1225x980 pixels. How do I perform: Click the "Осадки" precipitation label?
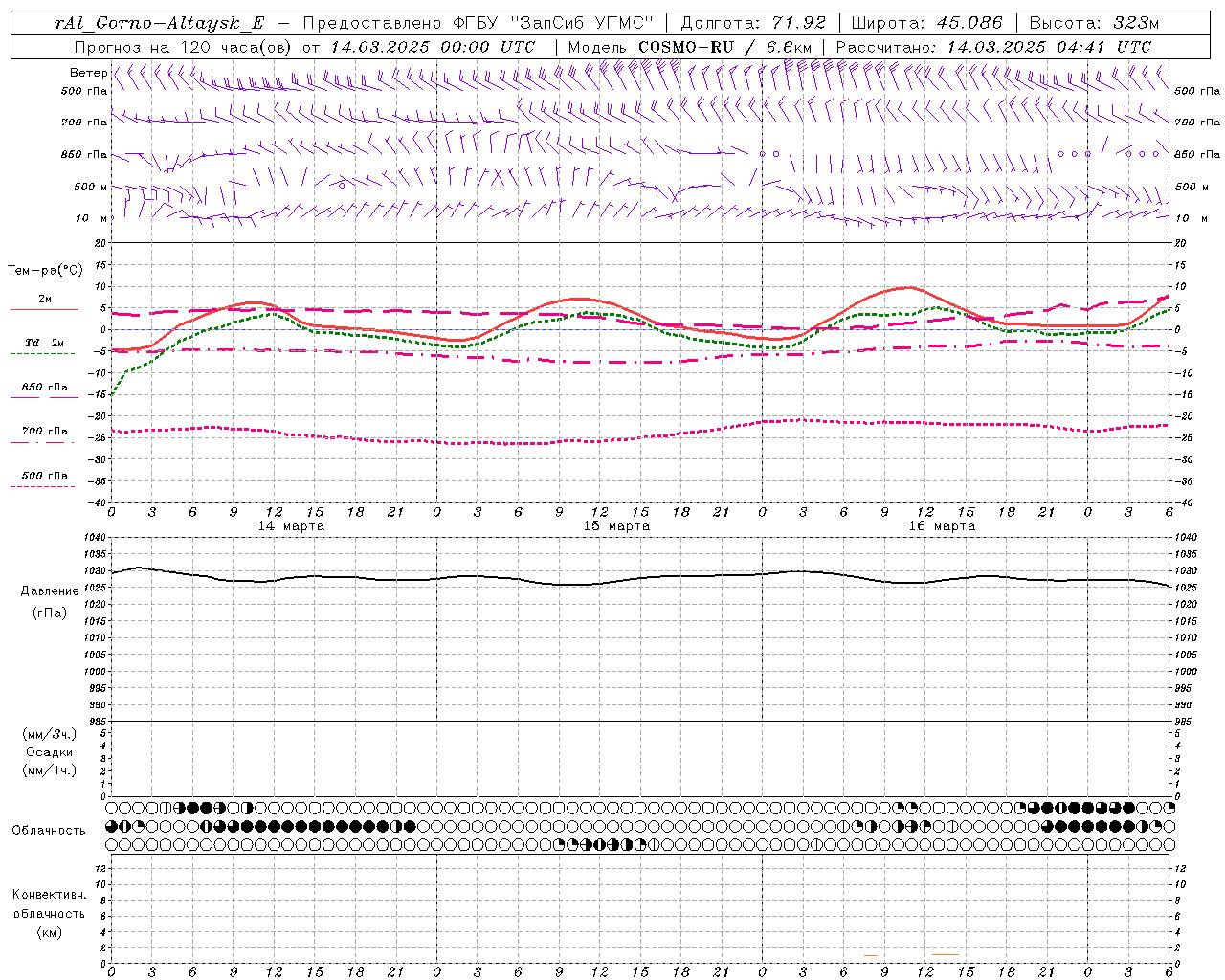click(x=49, y=752)
